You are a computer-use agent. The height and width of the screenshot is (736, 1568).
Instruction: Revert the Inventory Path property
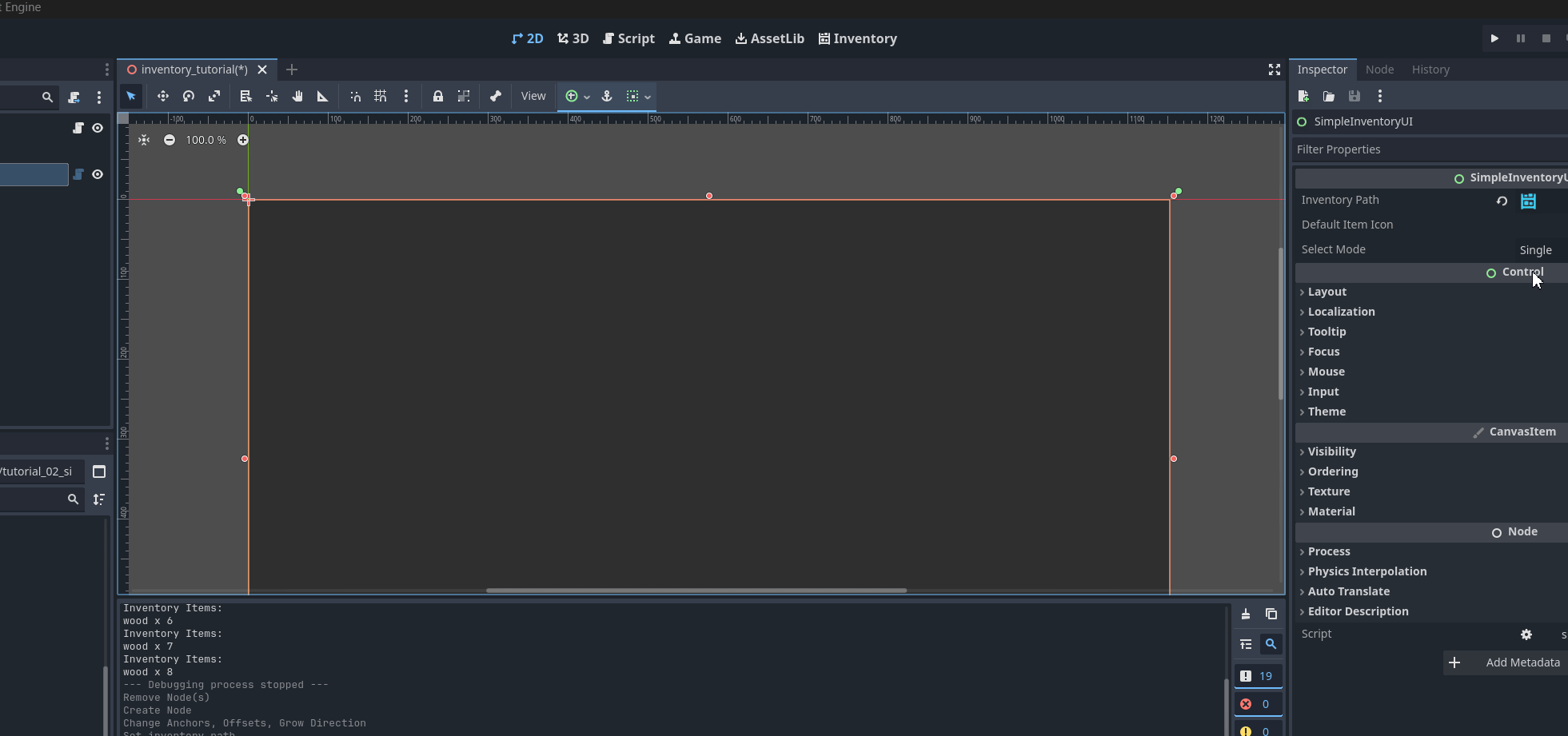coord(1502,201)
